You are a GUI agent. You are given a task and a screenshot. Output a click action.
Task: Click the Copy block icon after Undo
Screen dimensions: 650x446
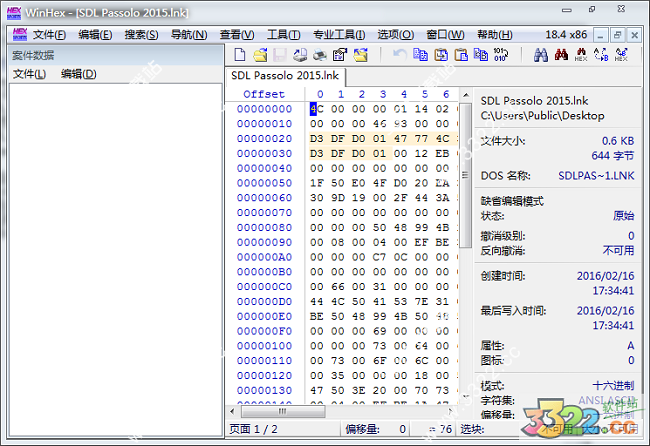[x=420, y=55]
